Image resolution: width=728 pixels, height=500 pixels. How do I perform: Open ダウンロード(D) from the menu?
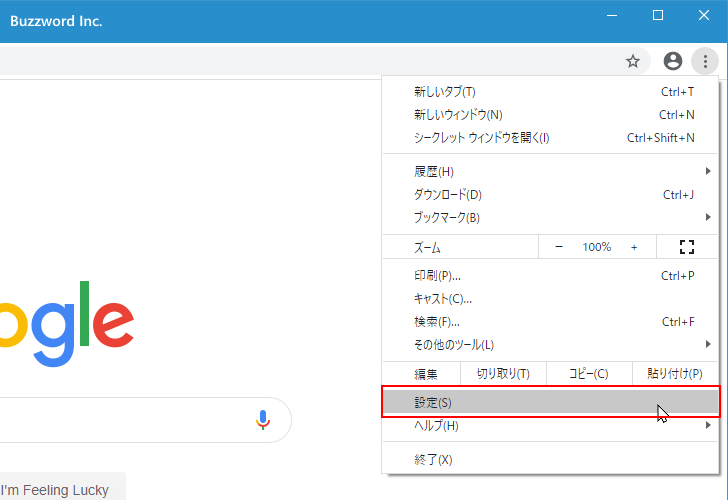point(550,195)
